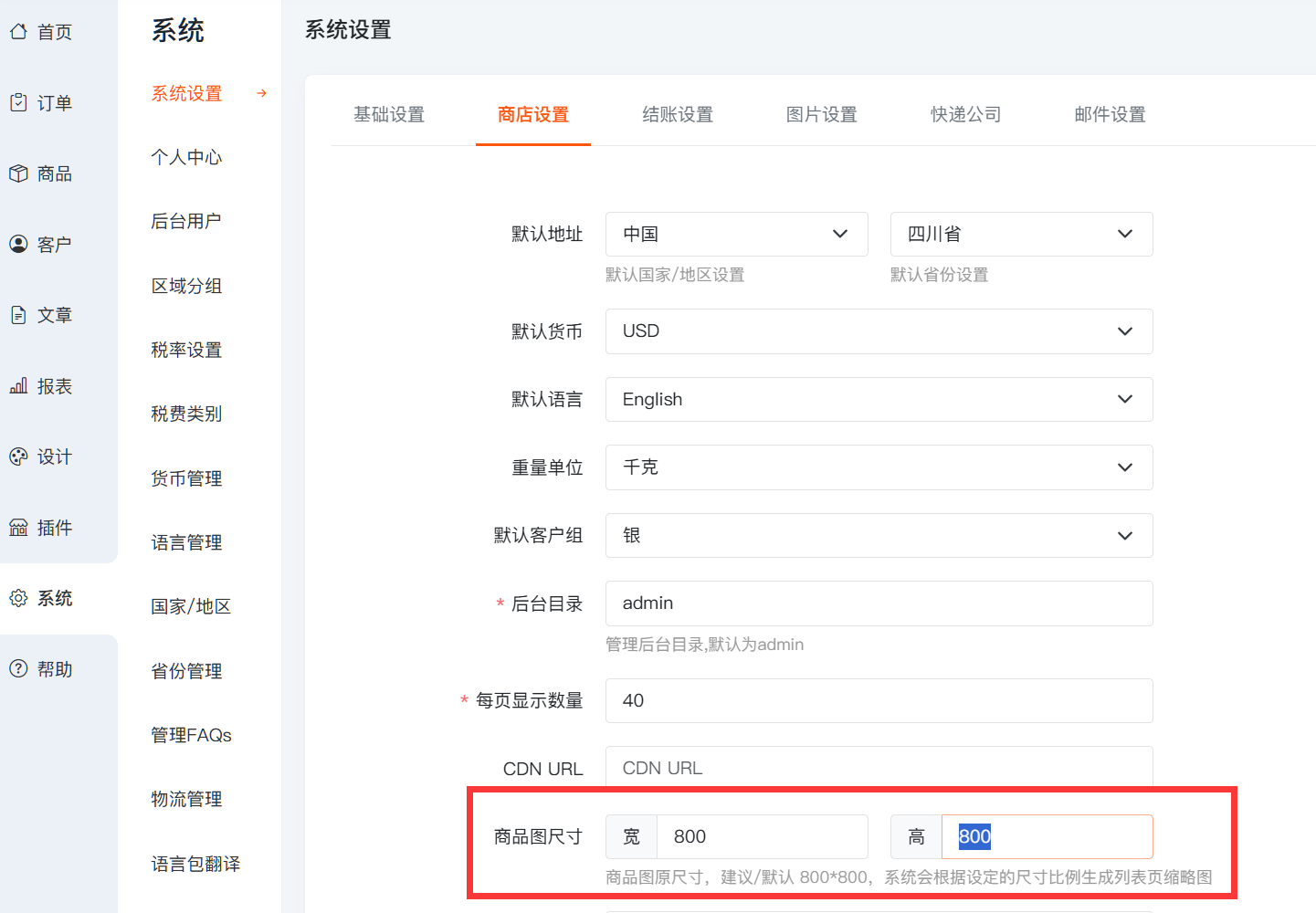Open 货币管理 in the system submenu

pyautogui.click(x=186, y=478)
